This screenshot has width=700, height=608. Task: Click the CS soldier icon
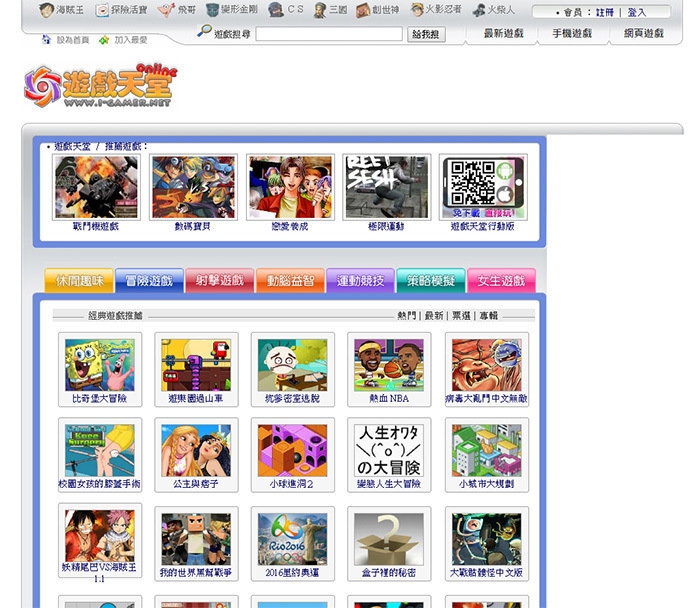[x=276, y=10]
